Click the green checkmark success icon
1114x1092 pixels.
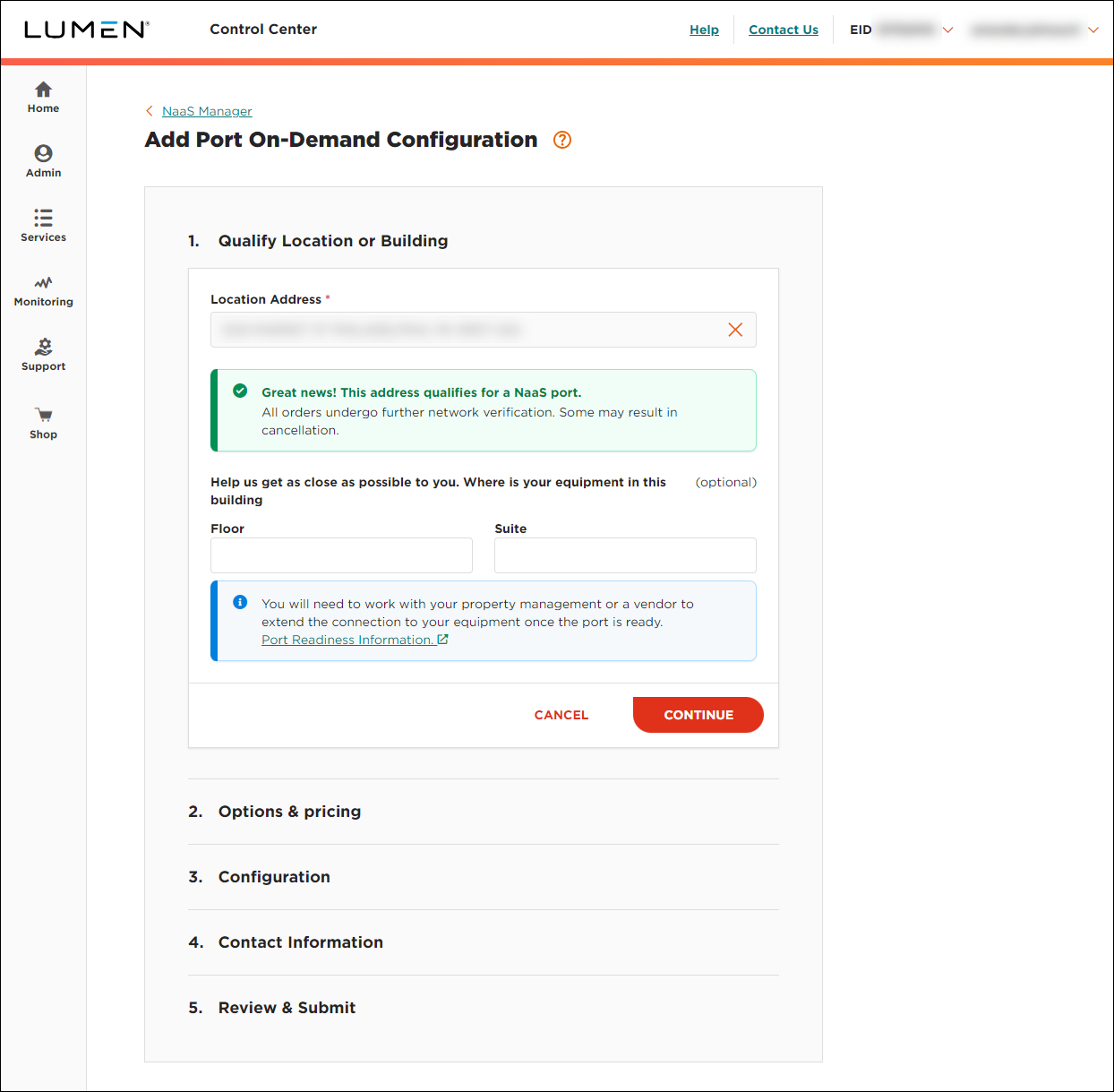pos(240,391)
